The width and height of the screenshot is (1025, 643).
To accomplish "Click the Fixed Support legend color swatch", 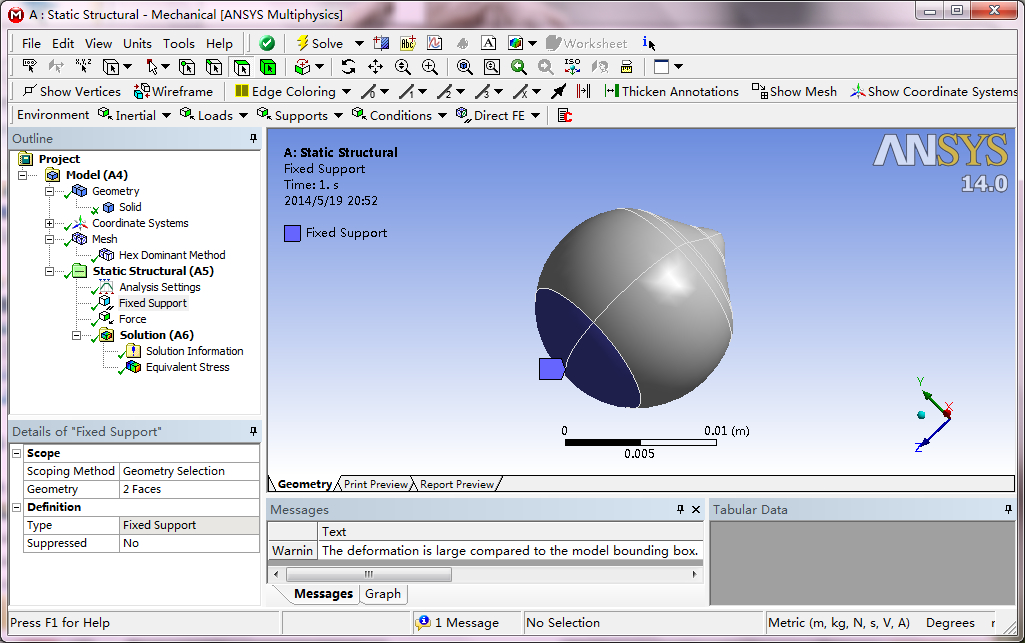I will pyautogui.click(x=292, y=233).
